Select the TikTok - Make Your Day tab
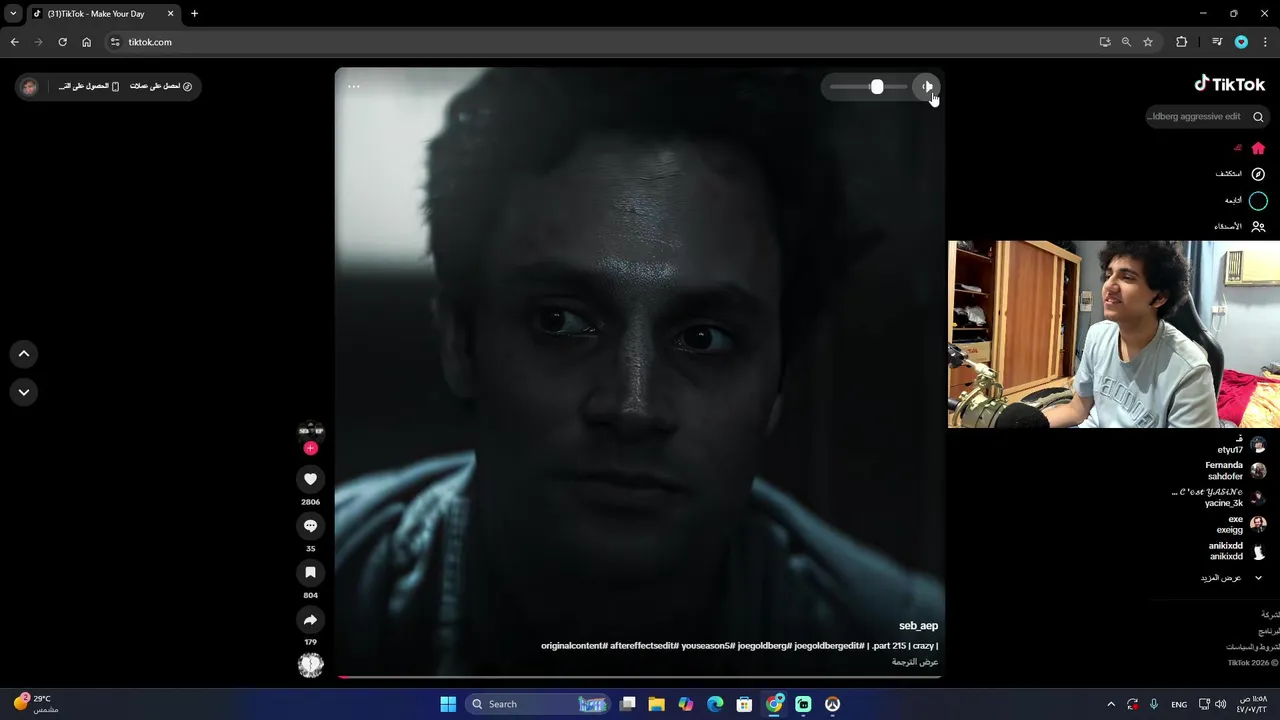 pyautogui.click(x=103, y=14)
